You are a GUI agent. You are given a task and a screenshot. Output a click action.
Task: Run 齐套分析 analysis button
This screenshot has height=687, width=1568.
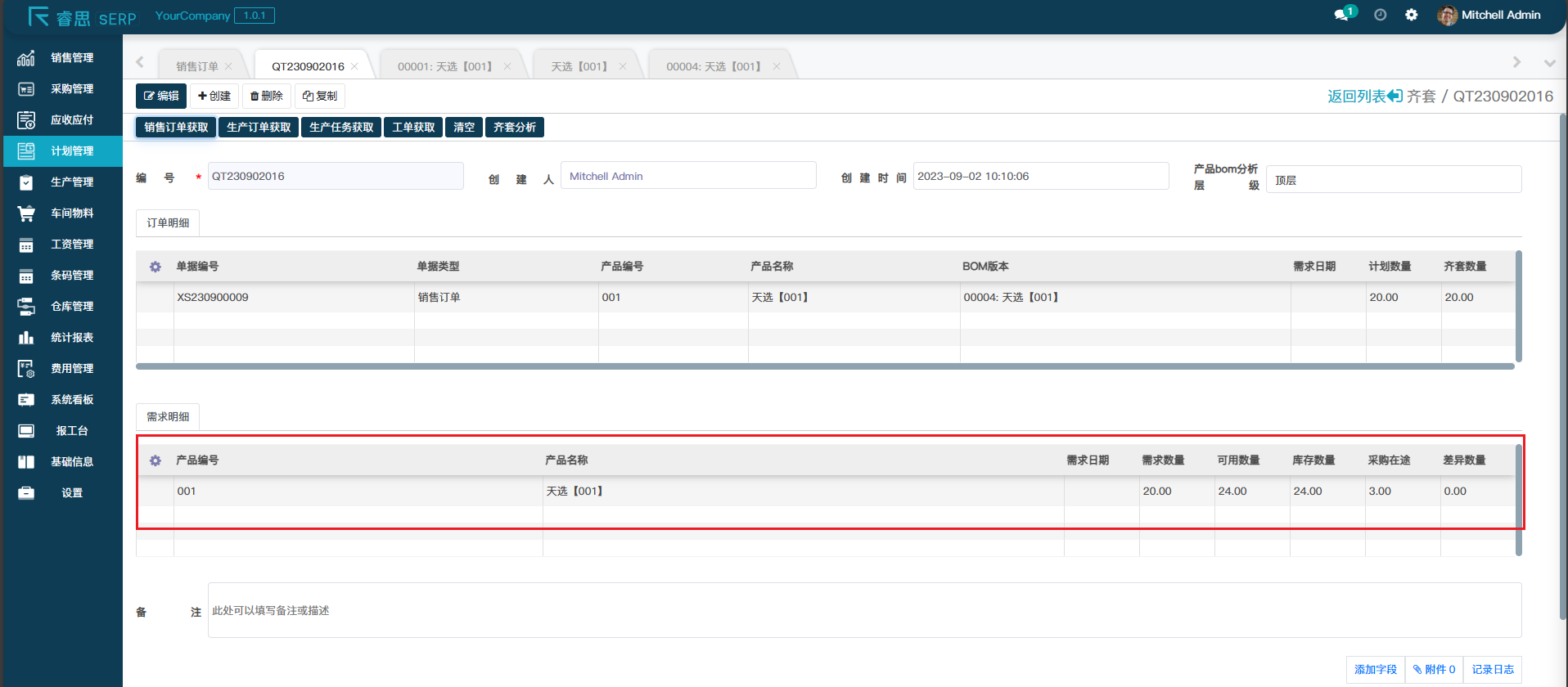515,128
